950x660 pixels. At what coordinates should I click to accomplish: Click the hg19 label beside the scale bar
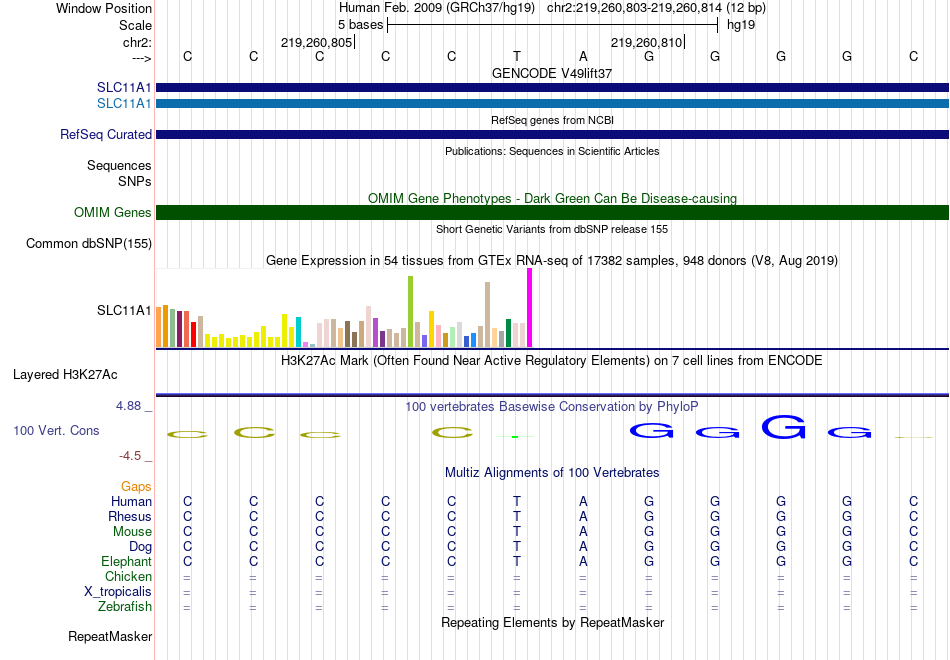tap(741, 25)
